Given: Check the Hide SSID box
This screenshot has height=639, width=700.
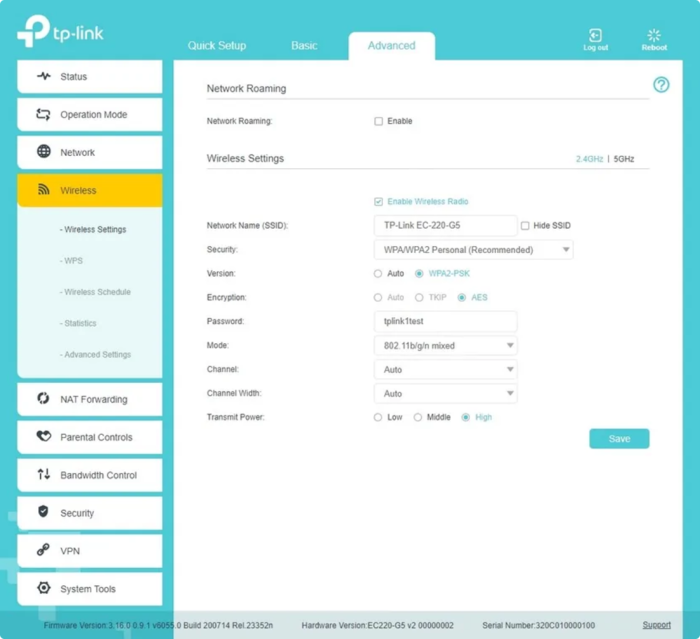Looking at the screenshot, I should click(x=525, y=226).
